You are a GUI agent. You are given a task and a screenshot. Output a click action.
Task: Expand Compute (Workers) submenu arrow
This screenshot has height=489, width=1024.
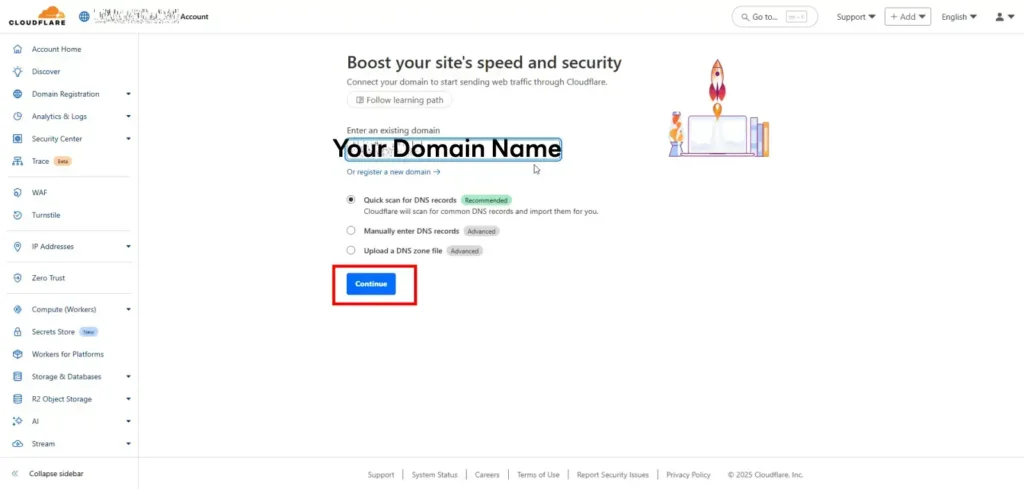point(129,309)
